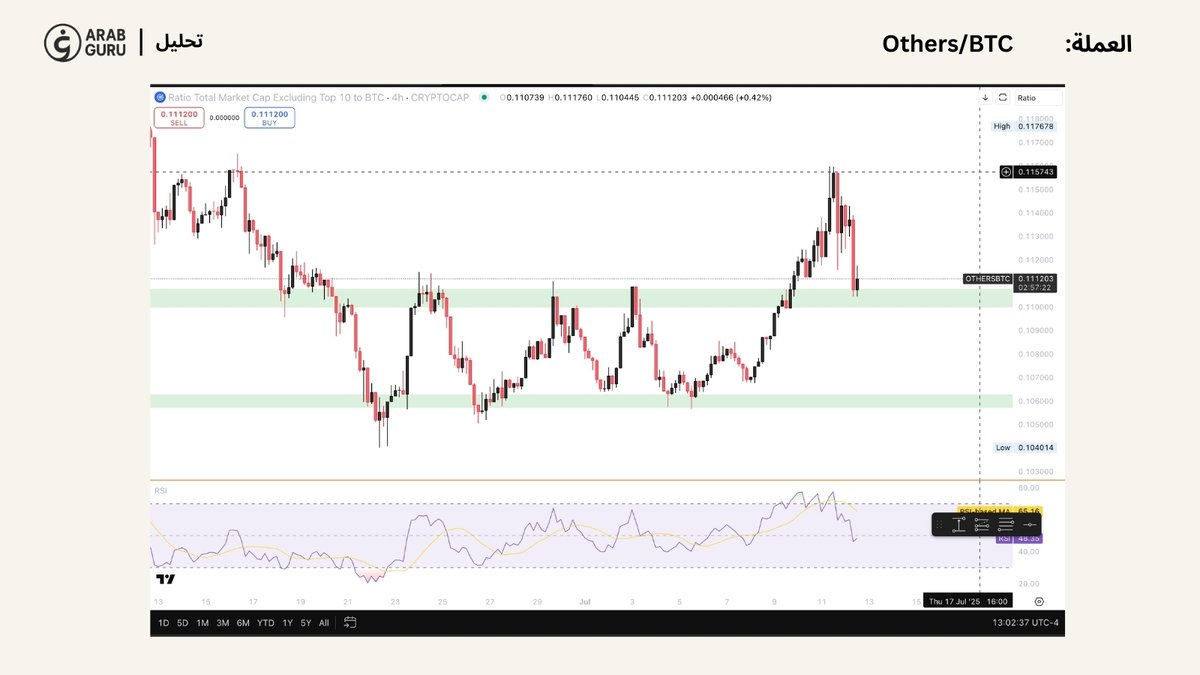Select the 1D time range
This screenshot has width=1200, height=675.
tap(164, 623)
